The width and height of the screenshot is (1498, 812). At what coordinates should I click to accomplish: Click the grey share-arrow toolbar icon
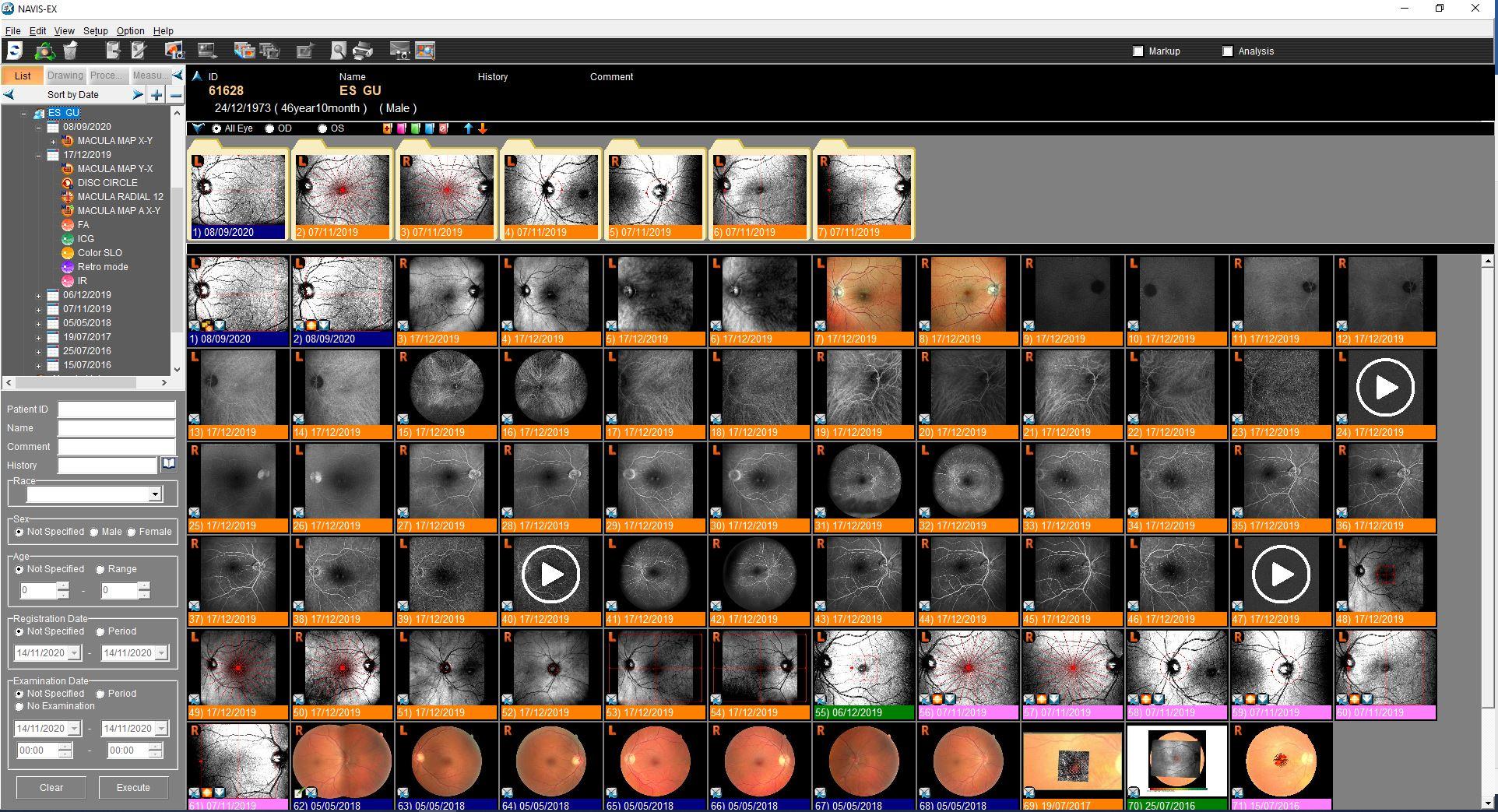(x=304, y=51)
